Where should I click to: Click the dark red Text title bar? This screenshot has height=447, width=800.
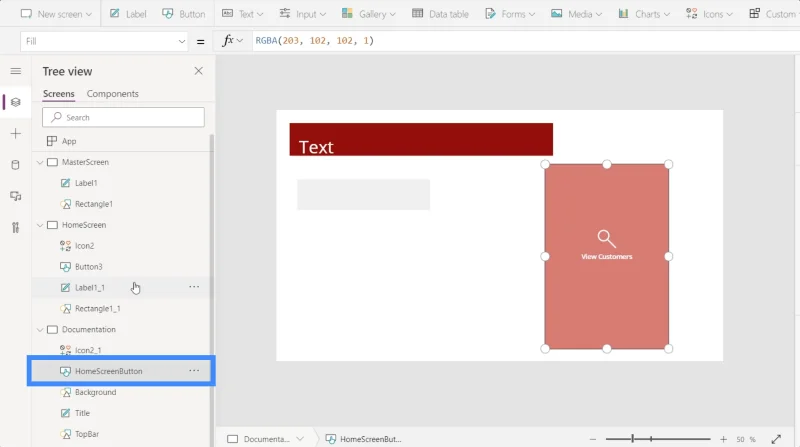pyautogui.click(x=421, y=139)
